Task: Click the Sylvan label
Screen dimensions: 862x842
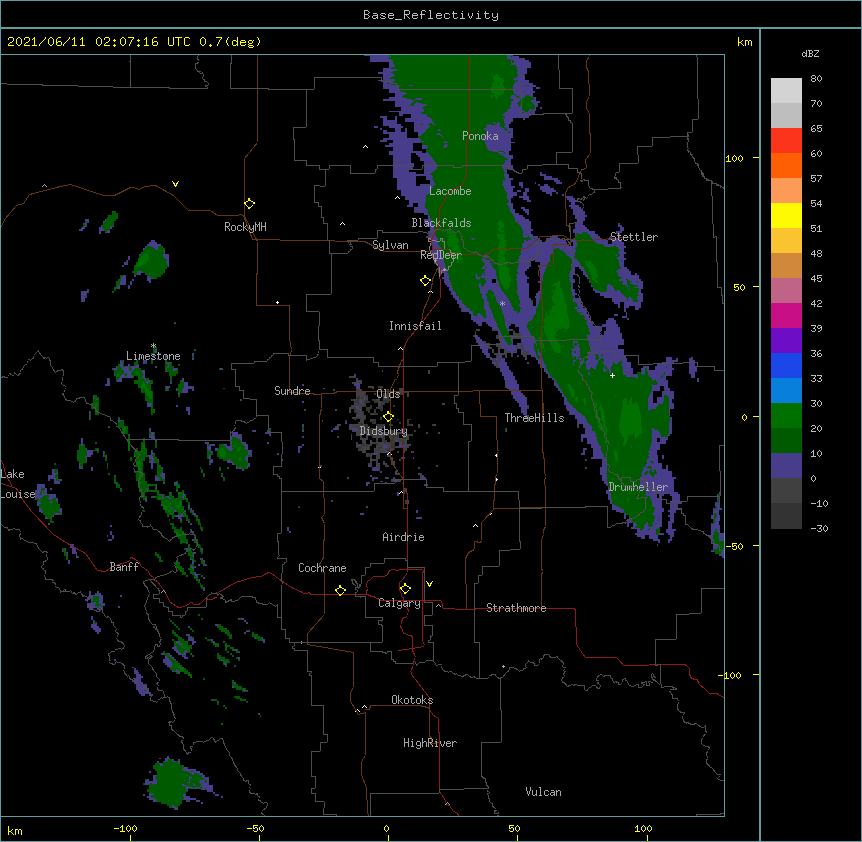Action: (390, 245)
